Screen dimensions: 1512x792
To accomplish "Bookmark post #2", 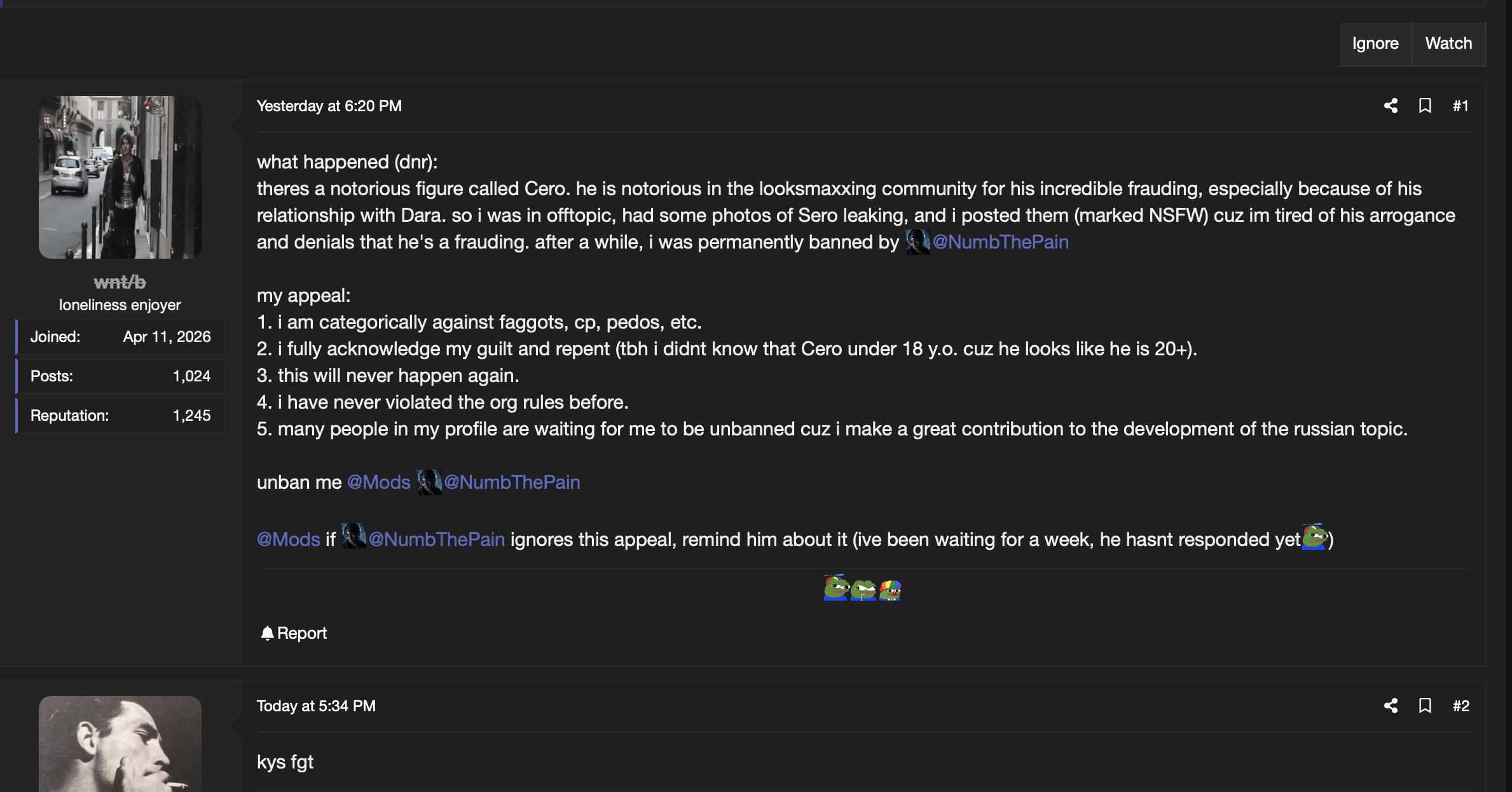I will click(x=1425, y=706).
